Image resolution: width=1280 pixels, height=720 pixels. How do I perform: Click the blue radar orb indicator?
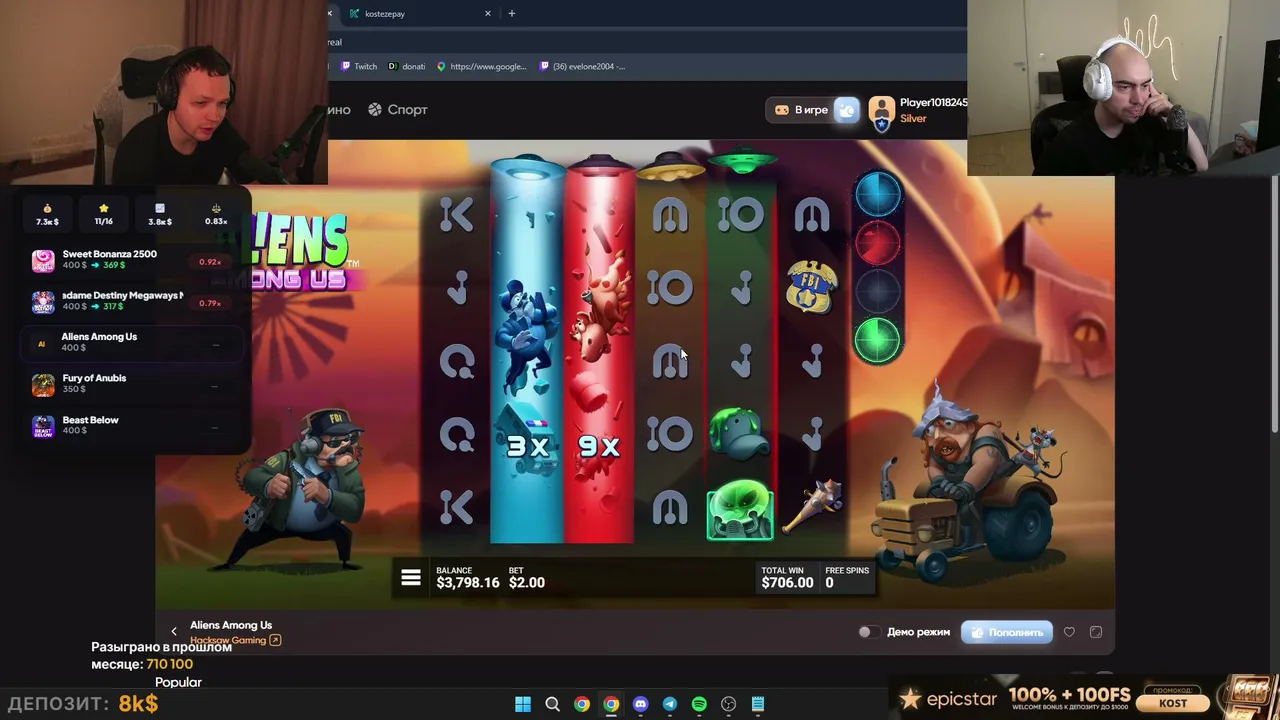[878, 194]
